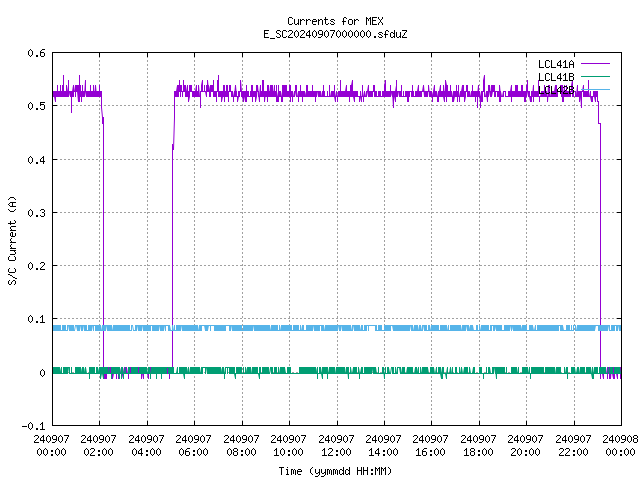Click the 0.6 y-axis tick value

point(36,53)
